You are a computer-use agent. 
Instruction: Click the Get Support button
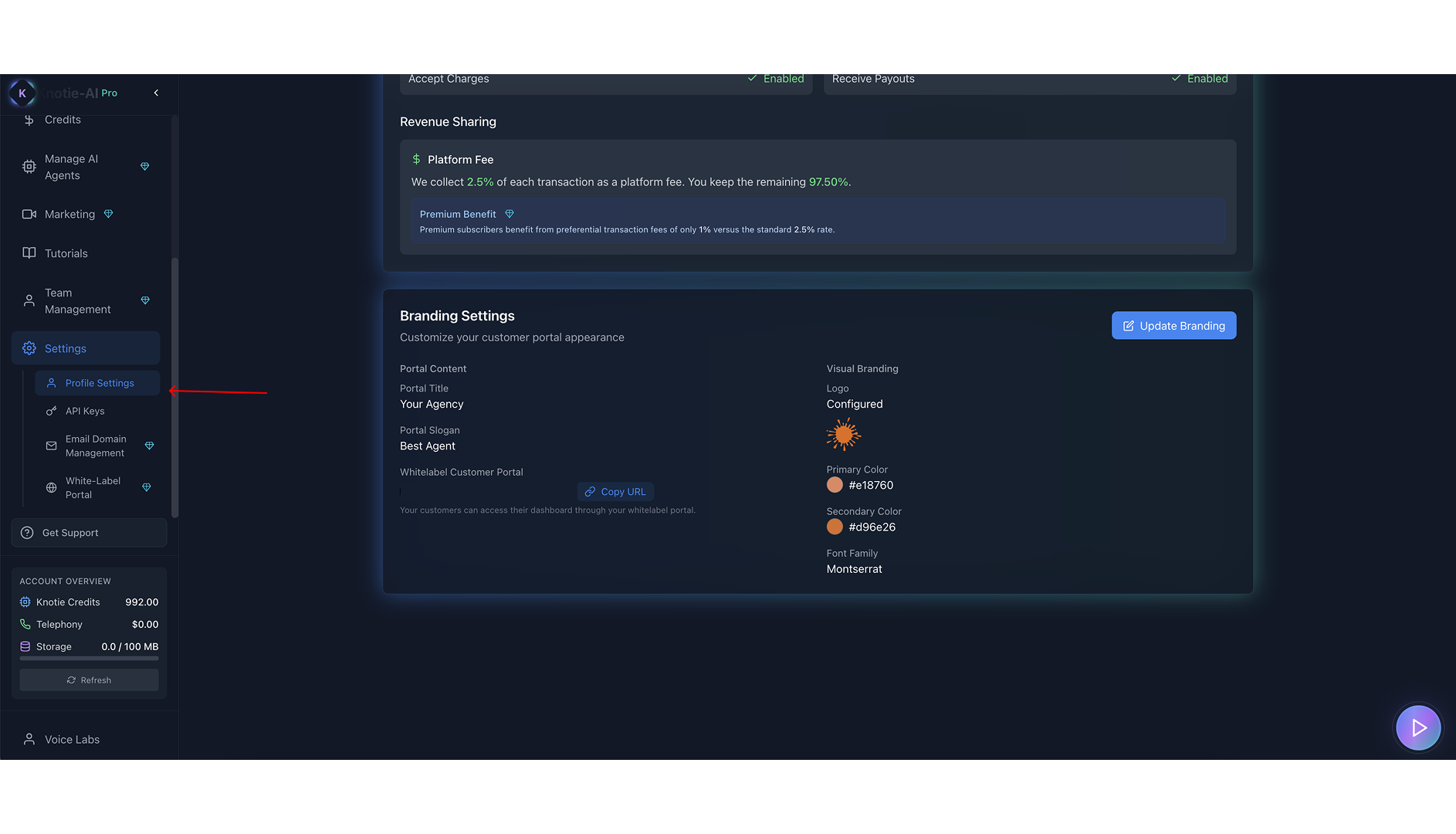(x=89, y=533)
